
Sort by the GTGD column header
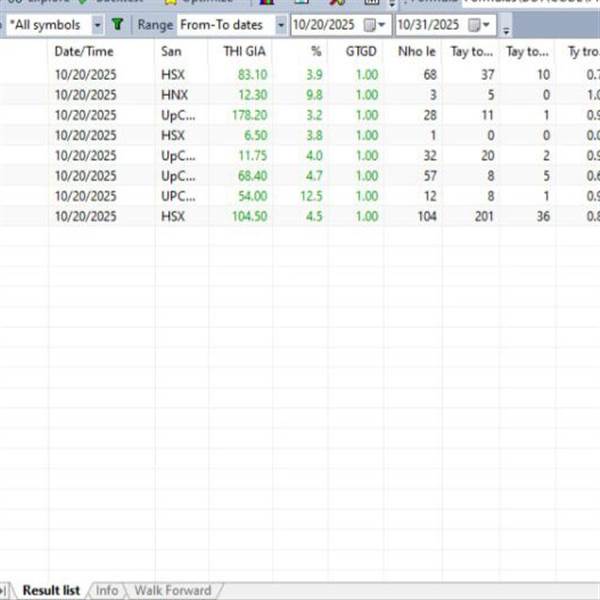coord(361,51)
